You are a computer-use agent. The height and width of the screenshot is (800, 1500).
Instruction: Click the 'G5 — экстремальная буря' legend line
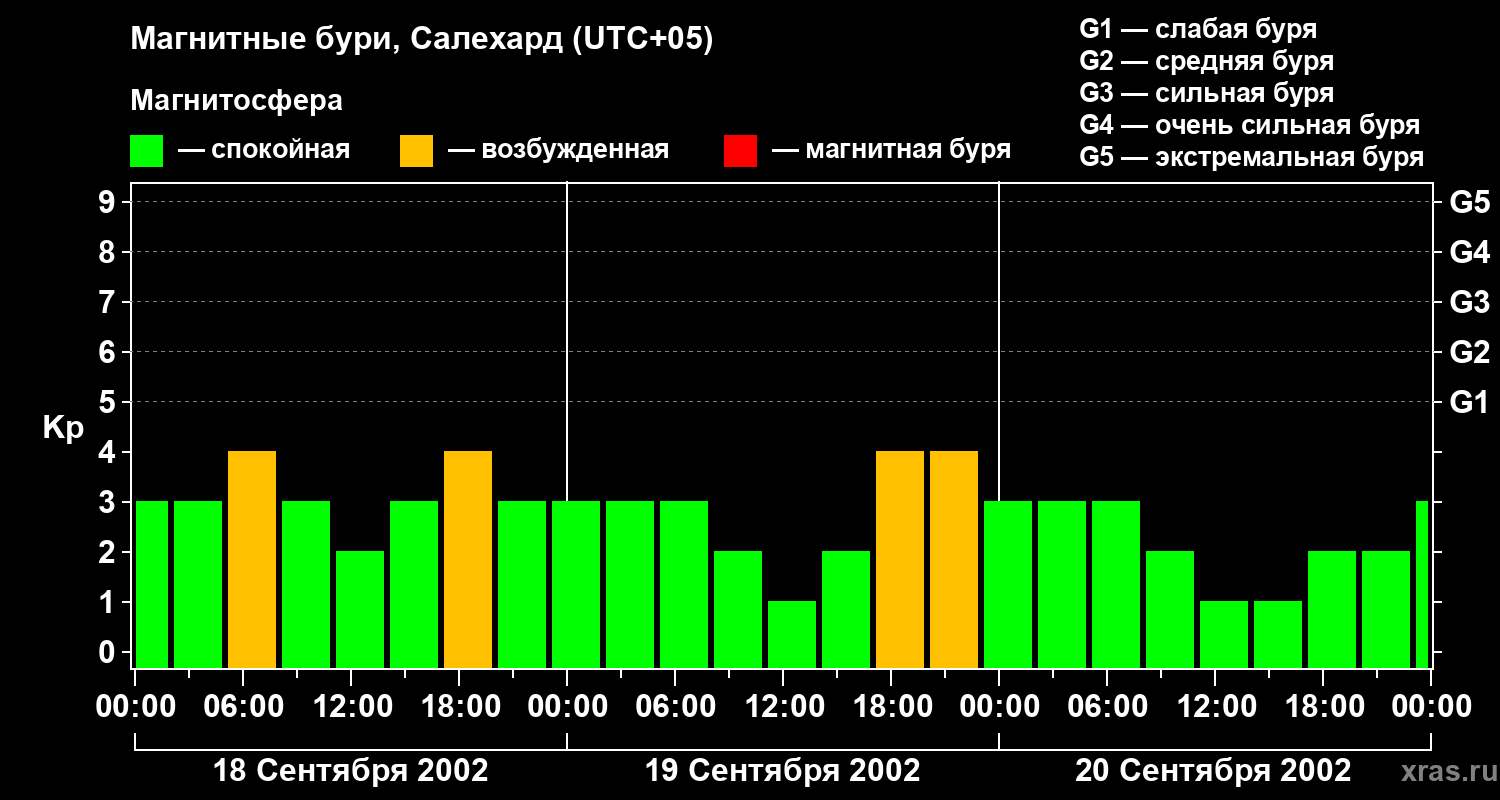coord(1251,157)
